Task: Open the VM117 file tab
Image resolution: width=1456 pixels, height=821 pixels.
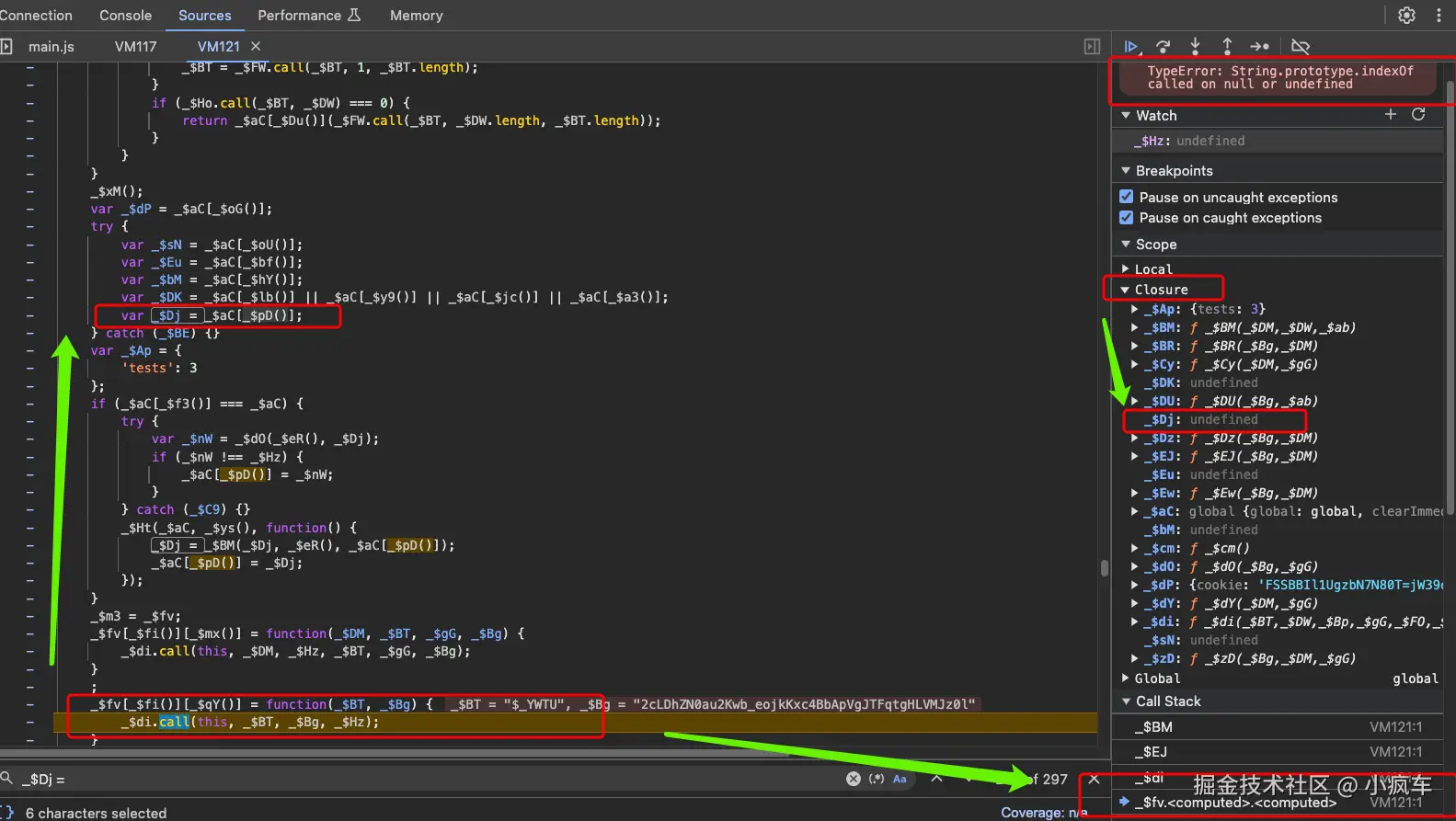Action: point(135,46)
